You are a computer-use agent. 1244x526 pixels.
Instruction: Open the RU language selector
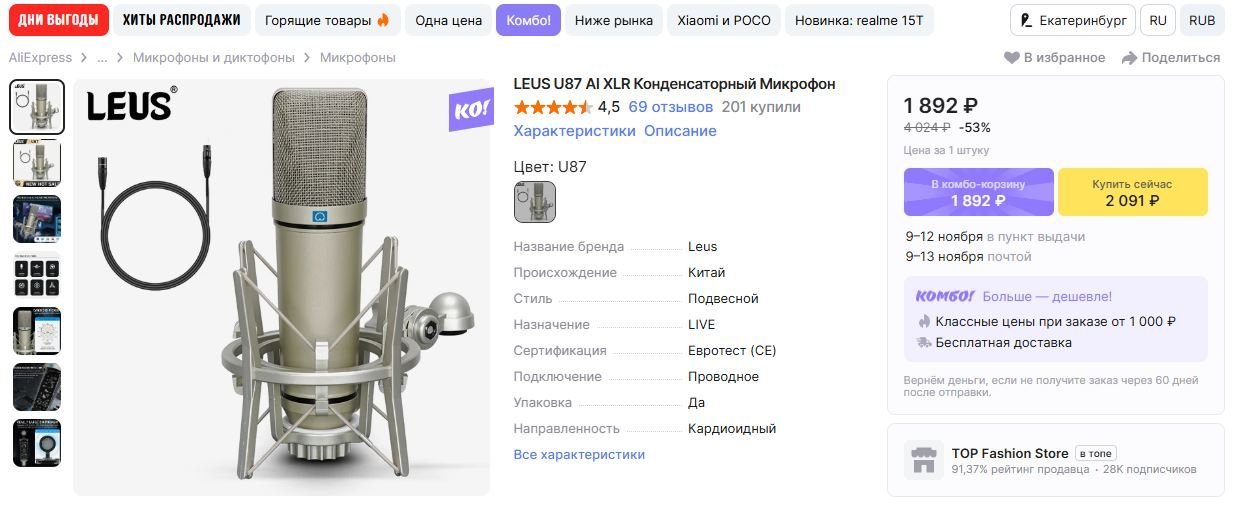coord(1158,20)
